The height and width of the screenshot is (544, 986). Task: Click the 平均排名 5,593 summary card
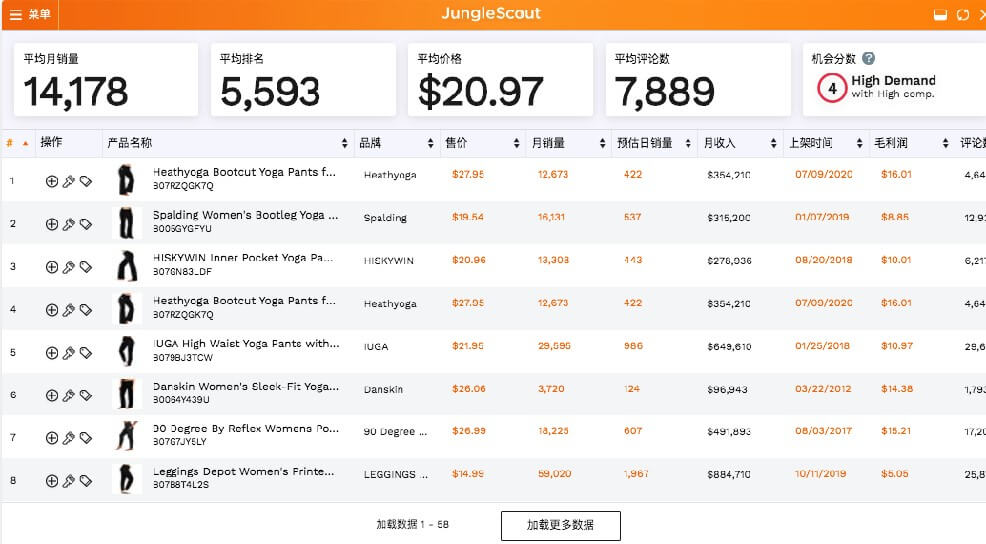tap(303, 80)
